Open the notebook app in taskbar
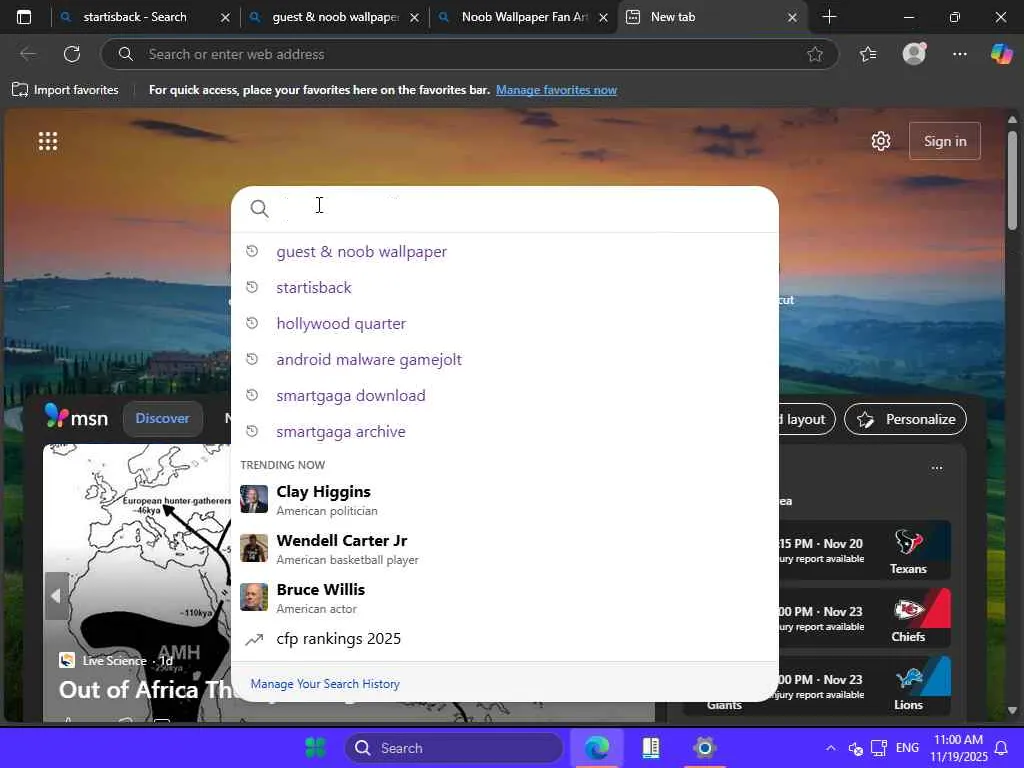The height and width of the screenshot is (768, 1024). pyautogui.click(x=650, y=748)
